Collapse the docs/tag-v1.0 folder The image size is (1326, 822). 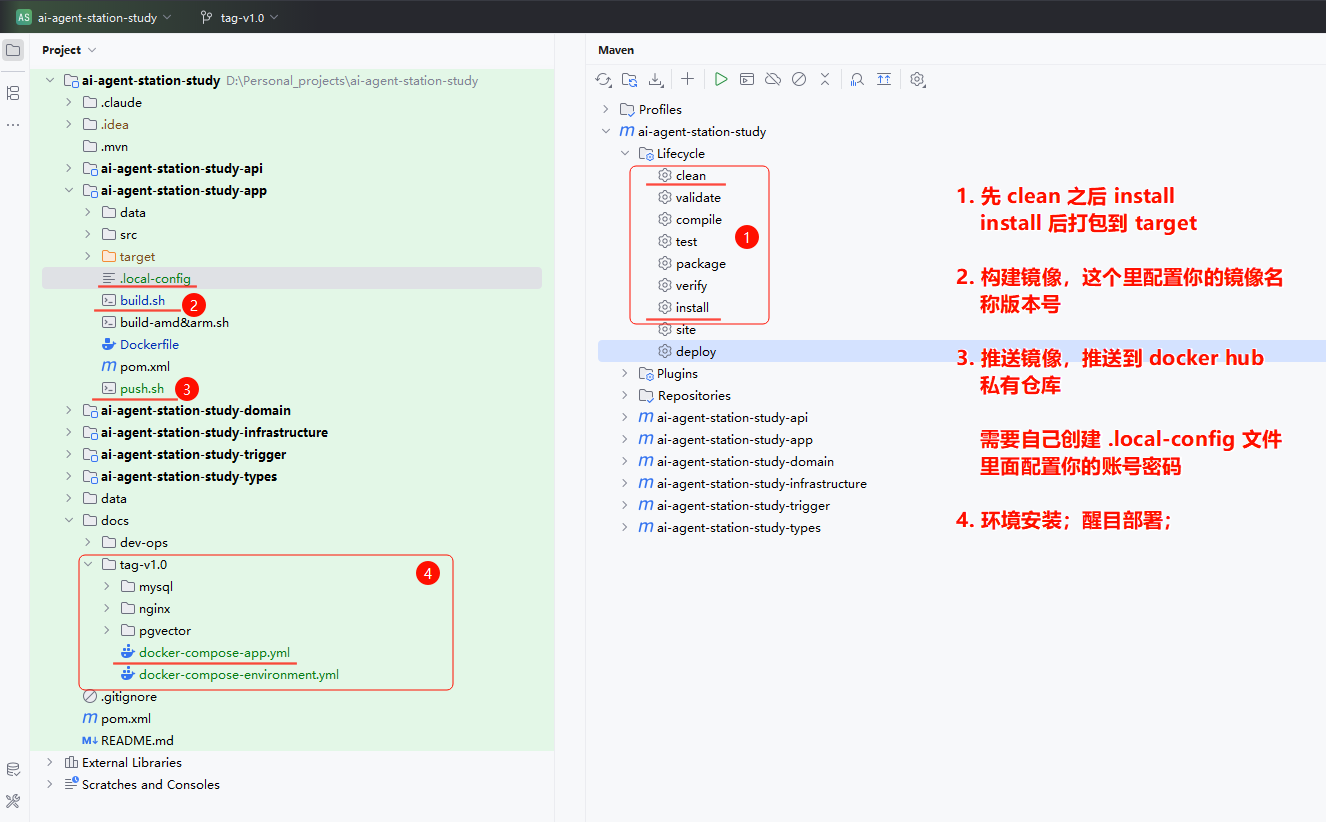[x=88, y=565]
